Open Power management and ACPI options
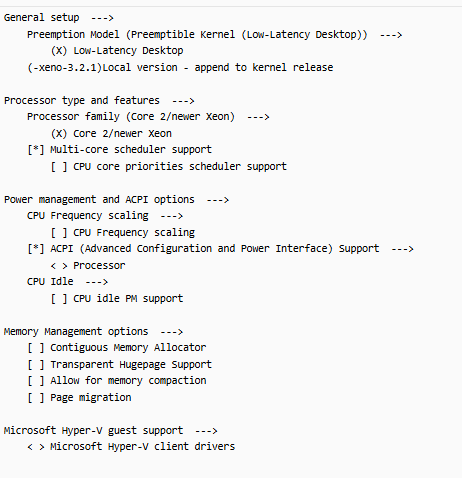 tap(116, 199)
